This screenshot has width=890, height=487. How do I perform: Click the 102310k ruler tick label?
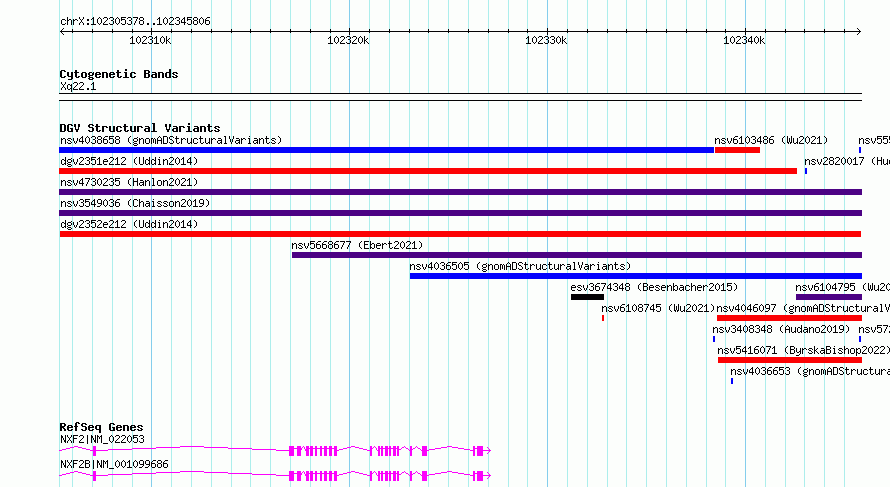[150, 40]
